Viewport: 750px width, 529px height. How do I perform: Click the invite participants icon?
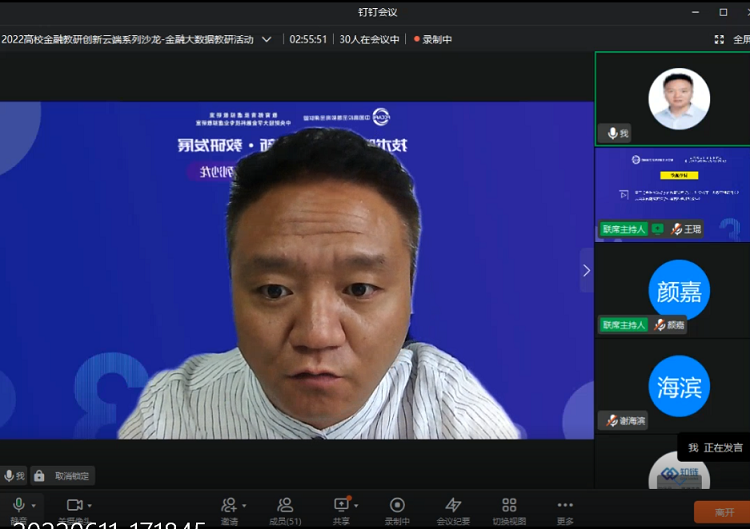coord(229,505)
